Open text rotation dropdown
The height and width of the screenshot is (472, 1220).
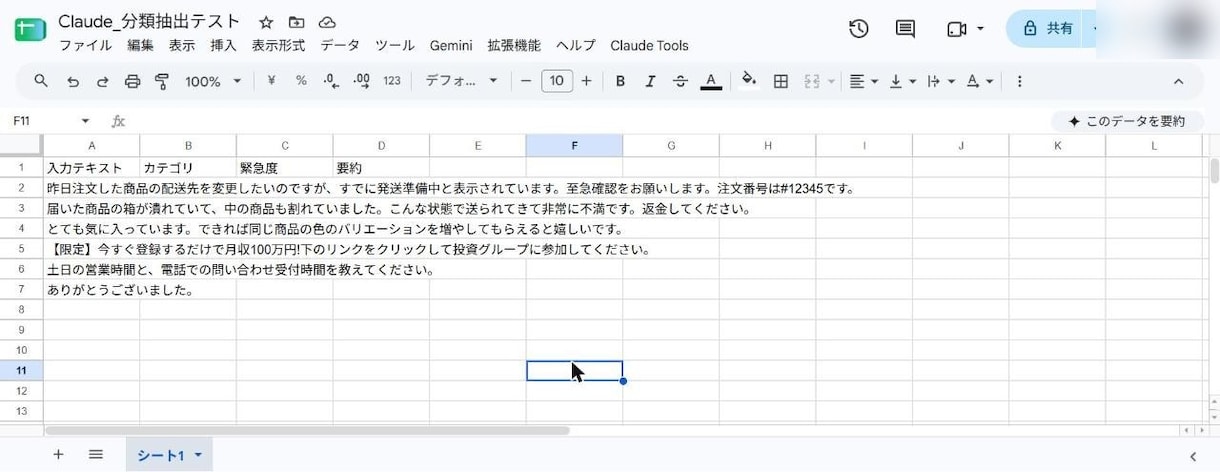coord(980,81)
